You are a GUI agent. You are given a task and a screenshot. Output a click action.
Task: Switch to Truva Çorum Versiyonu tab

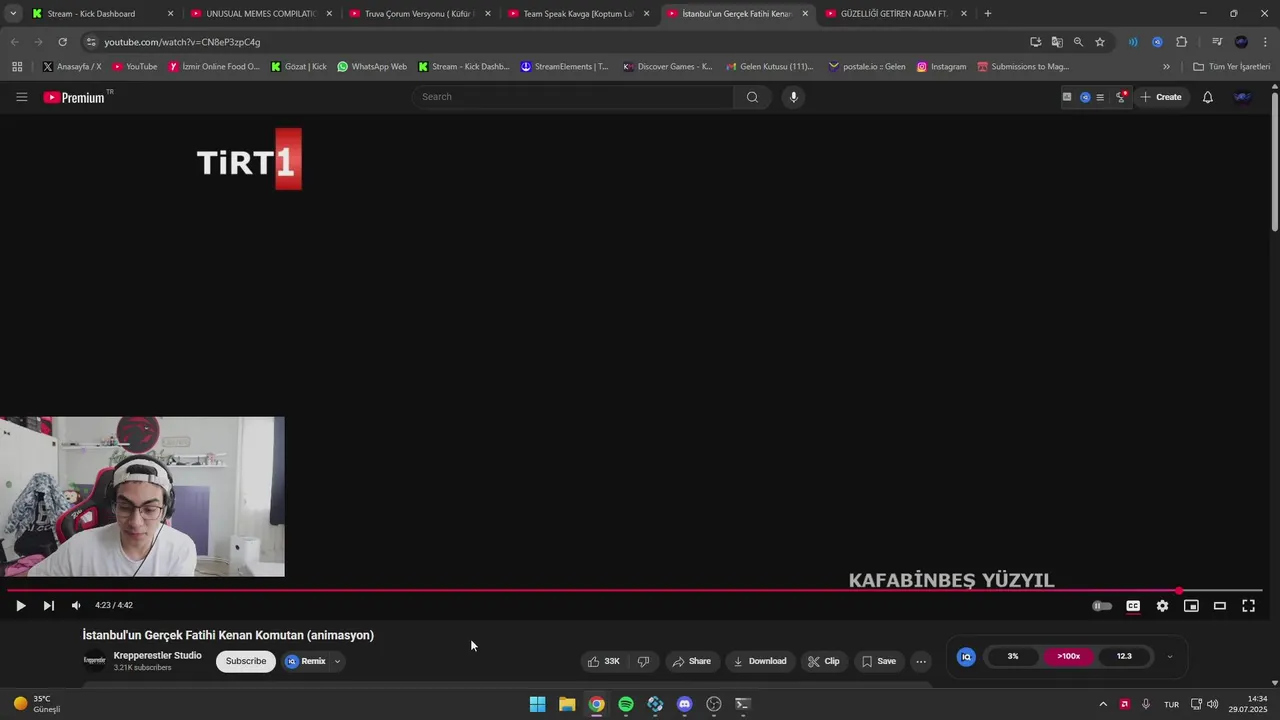[417, 14]
